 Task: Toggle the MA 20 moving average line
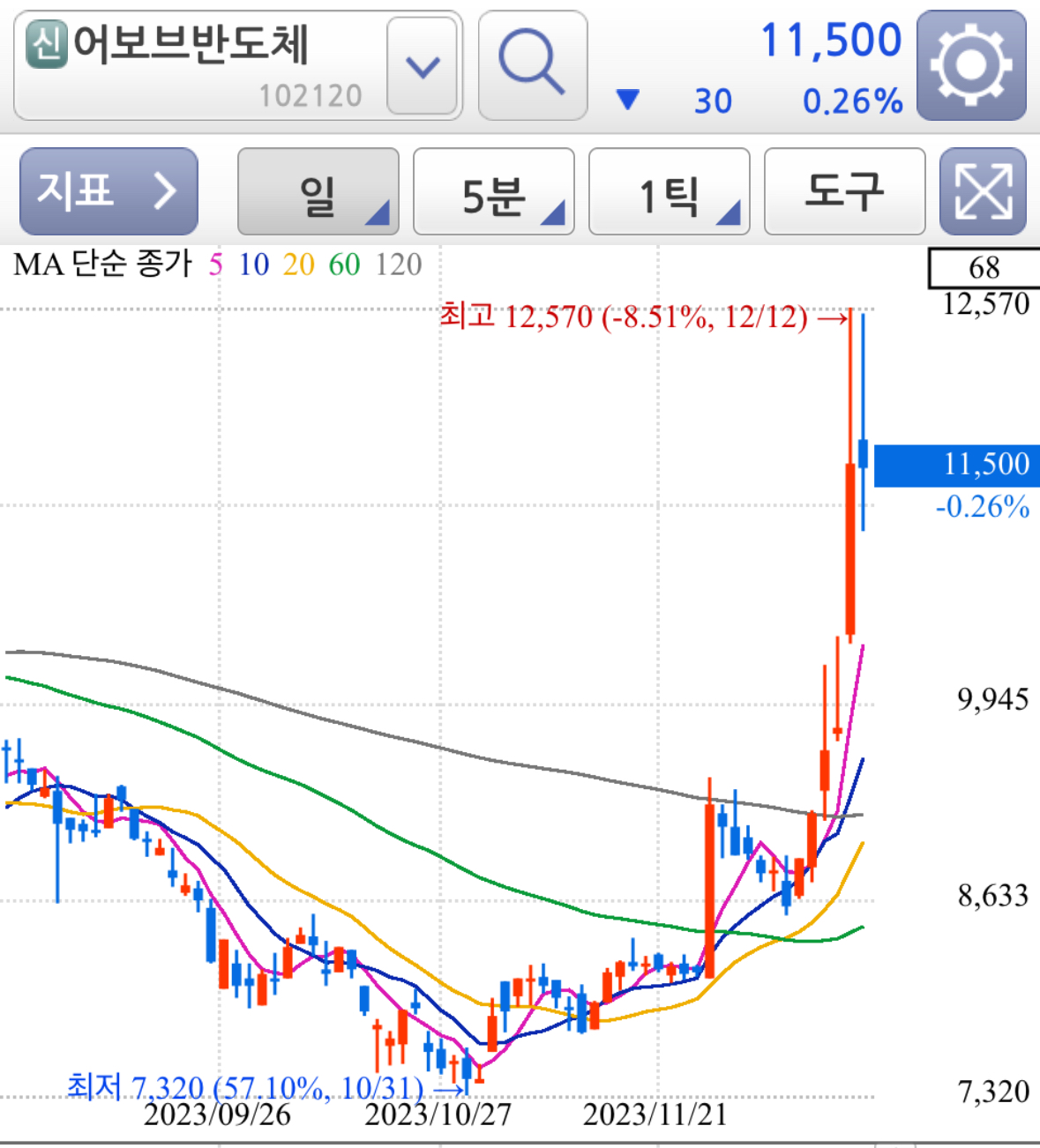[x=297, y=263]
